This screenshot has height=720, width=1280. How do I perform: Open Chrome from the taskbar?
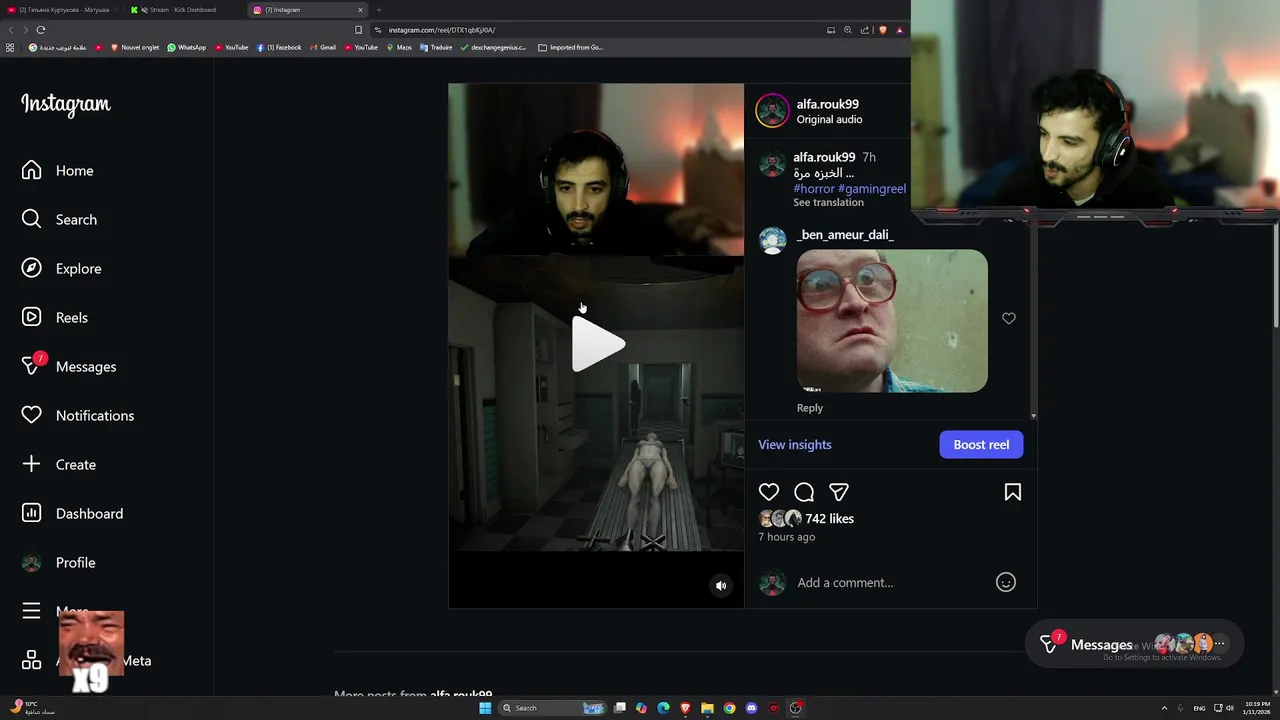coord(729,708)
